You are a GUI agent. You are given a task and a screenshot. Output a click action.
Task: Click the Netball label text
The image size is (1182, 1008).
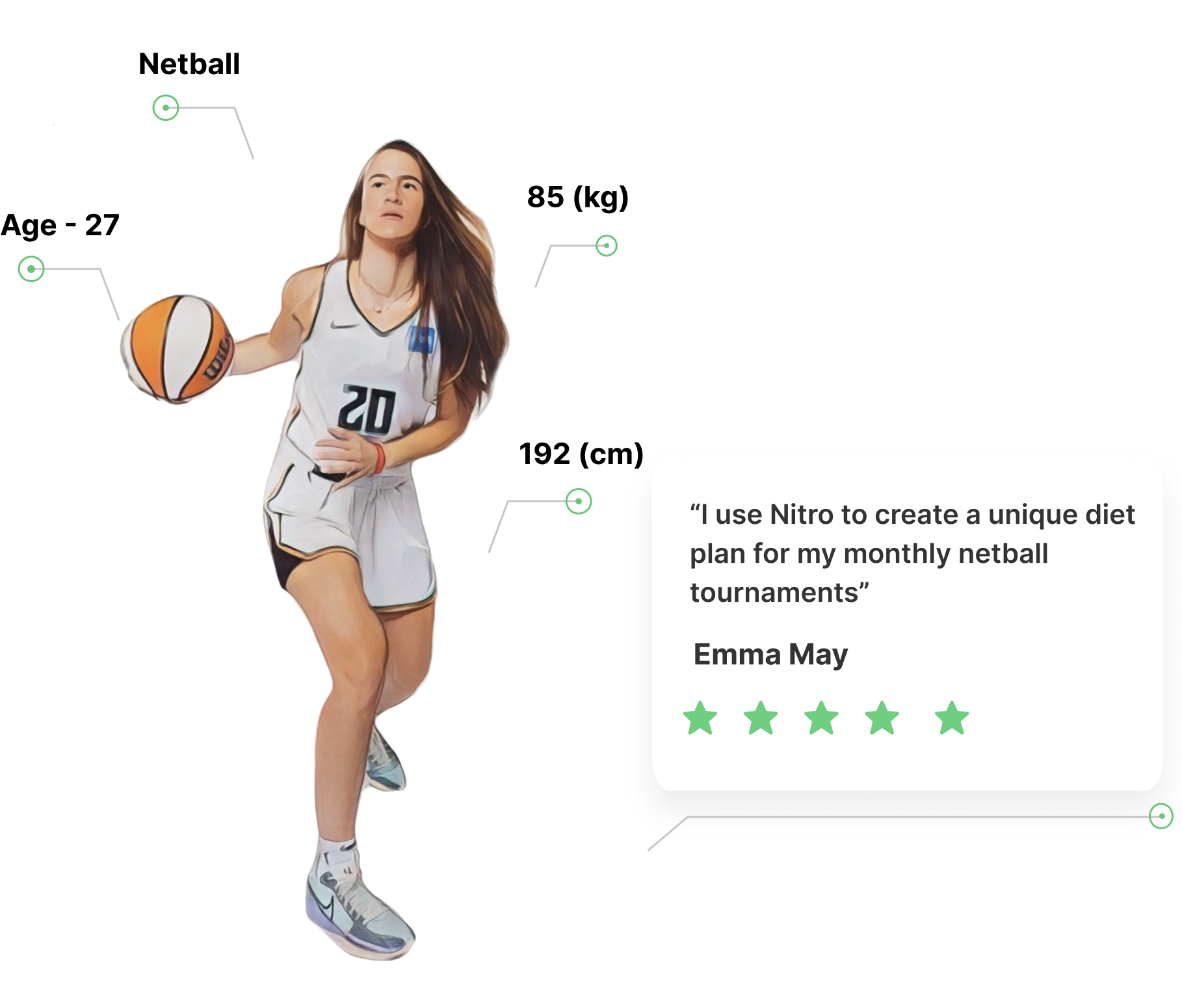click(189, 64)
